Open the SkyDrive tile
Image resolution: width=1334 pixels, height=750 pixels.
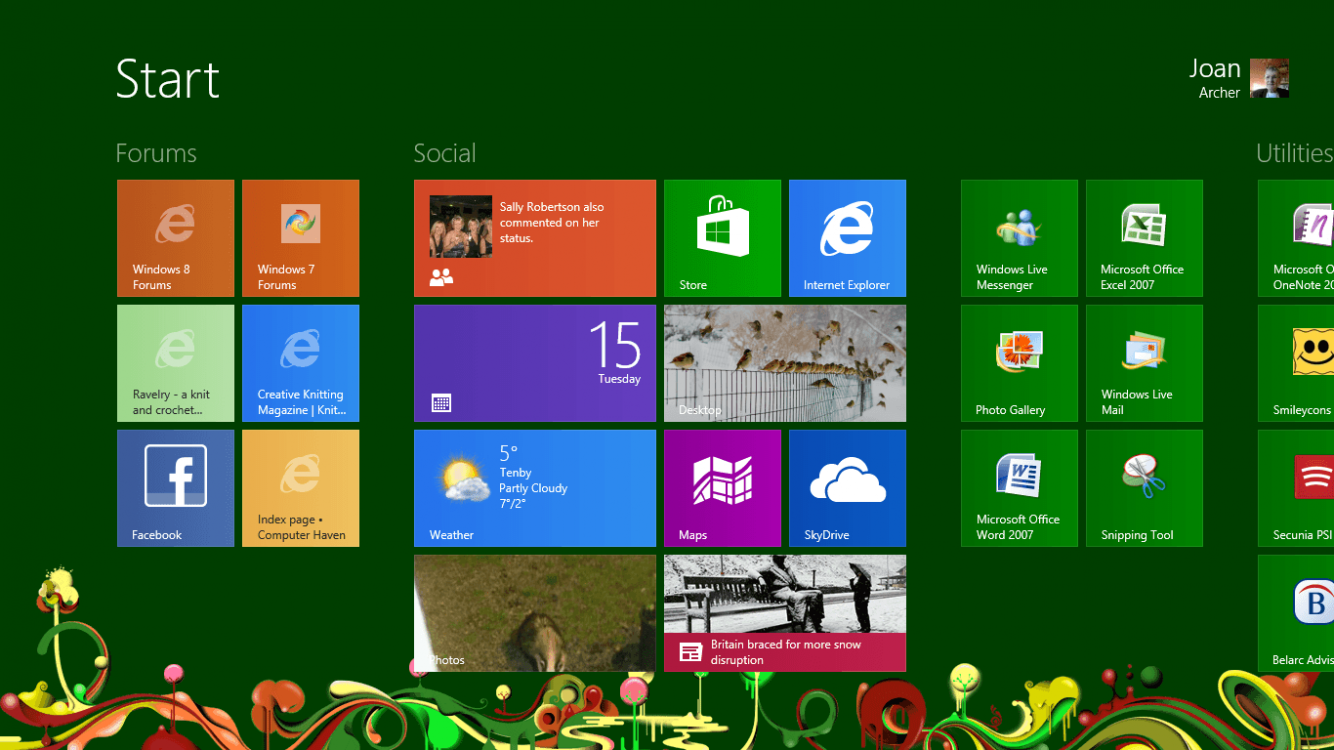coord(847,488)
